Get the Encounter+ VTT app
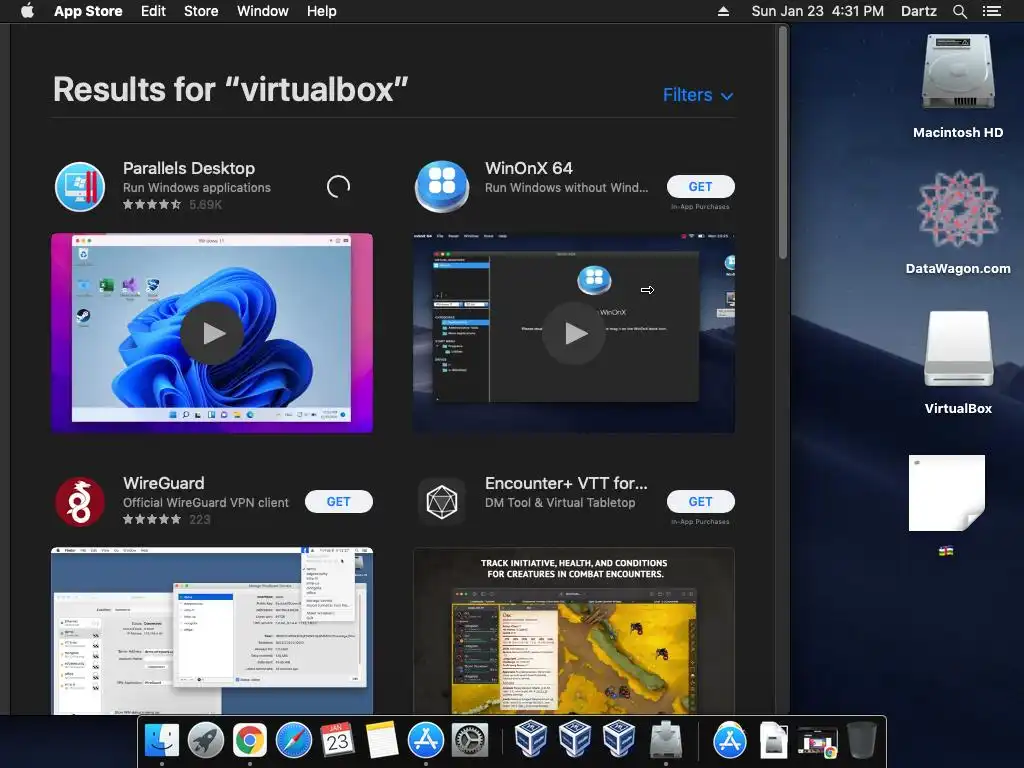This screenshot has width=1024, height=768. (x=700, y=502)
